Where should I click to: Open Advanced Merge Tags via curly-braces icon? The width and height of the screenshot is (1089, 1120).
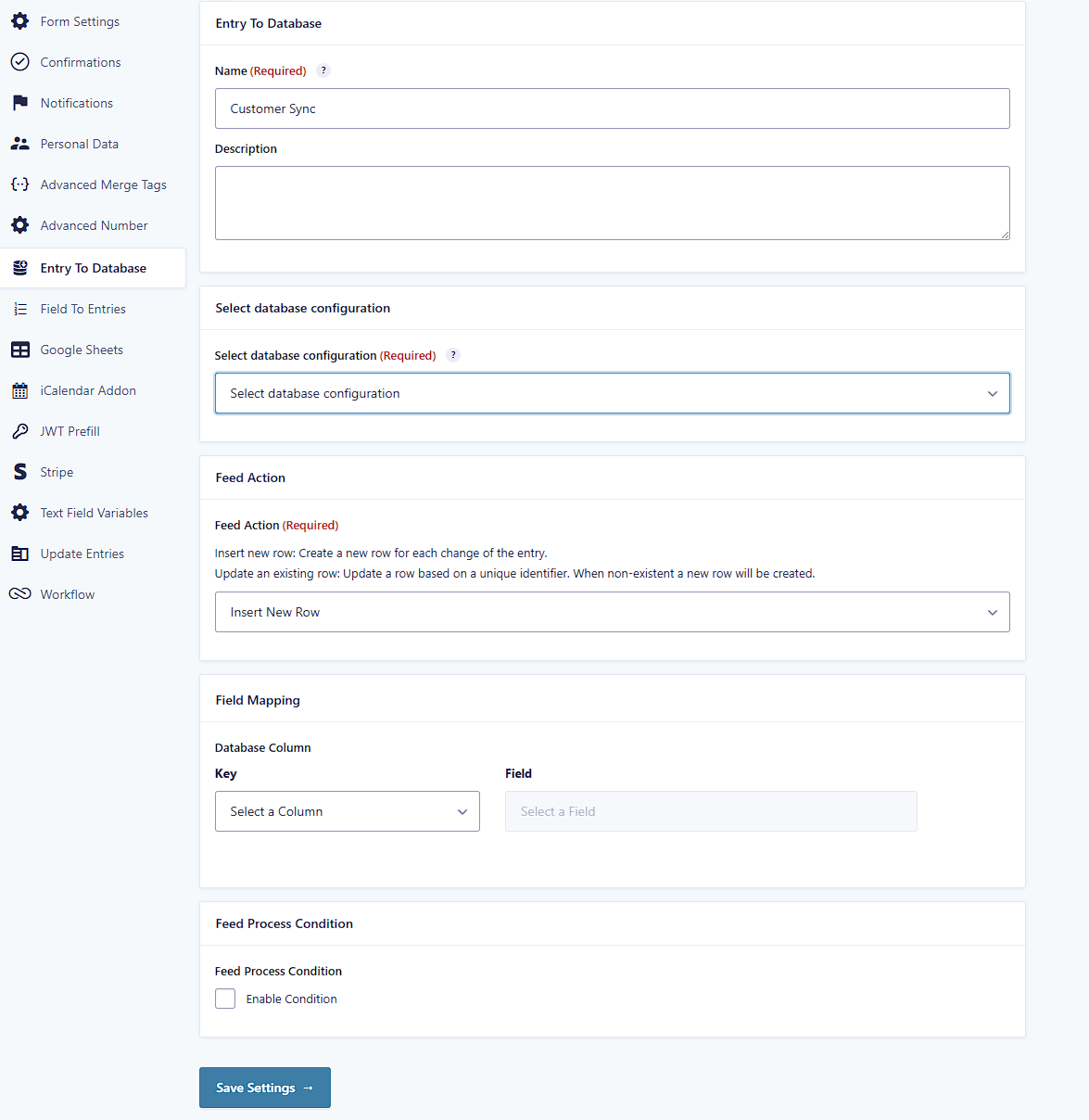(19, 184)
